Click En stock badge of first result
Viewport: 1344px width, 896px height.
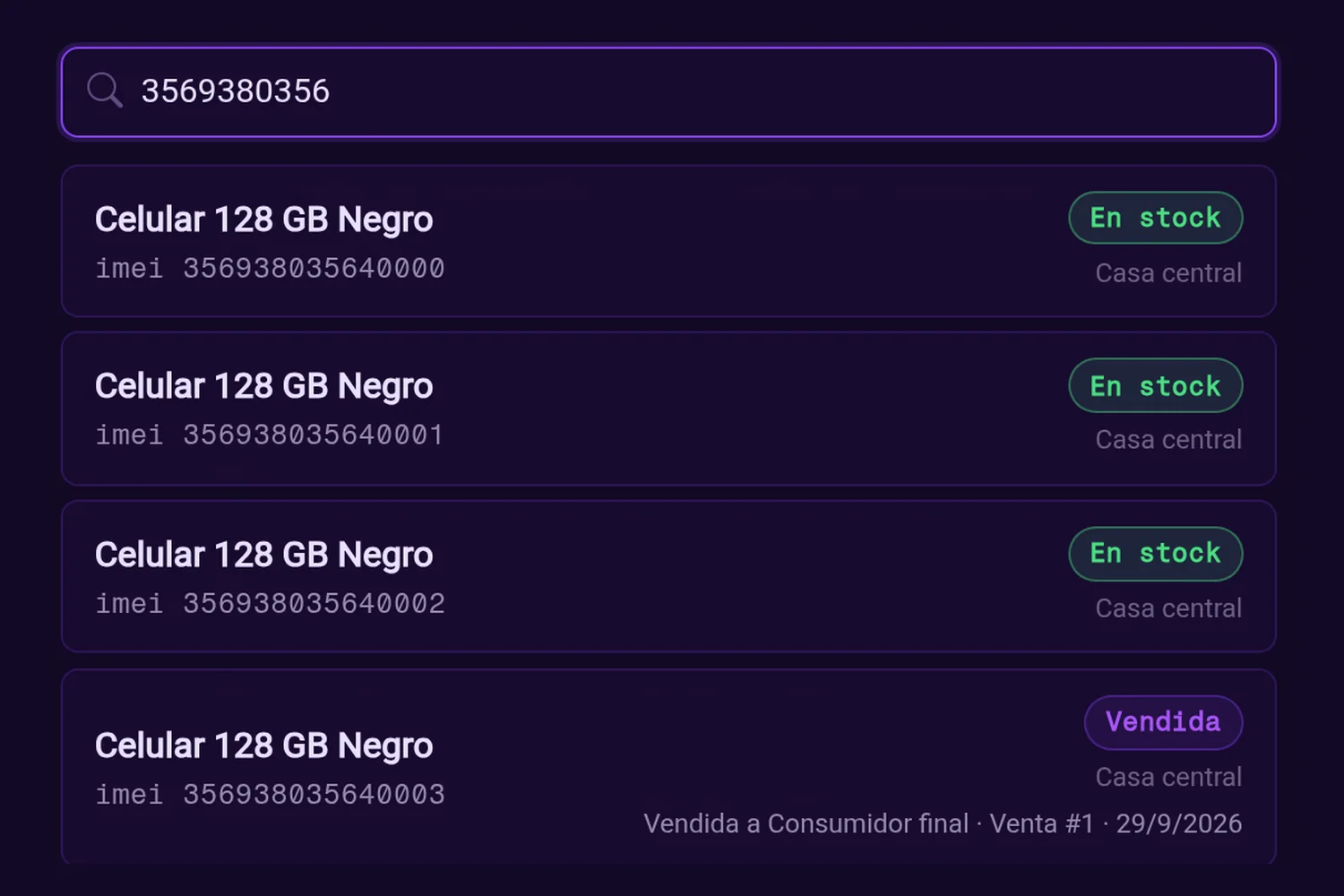point(1156,218)
